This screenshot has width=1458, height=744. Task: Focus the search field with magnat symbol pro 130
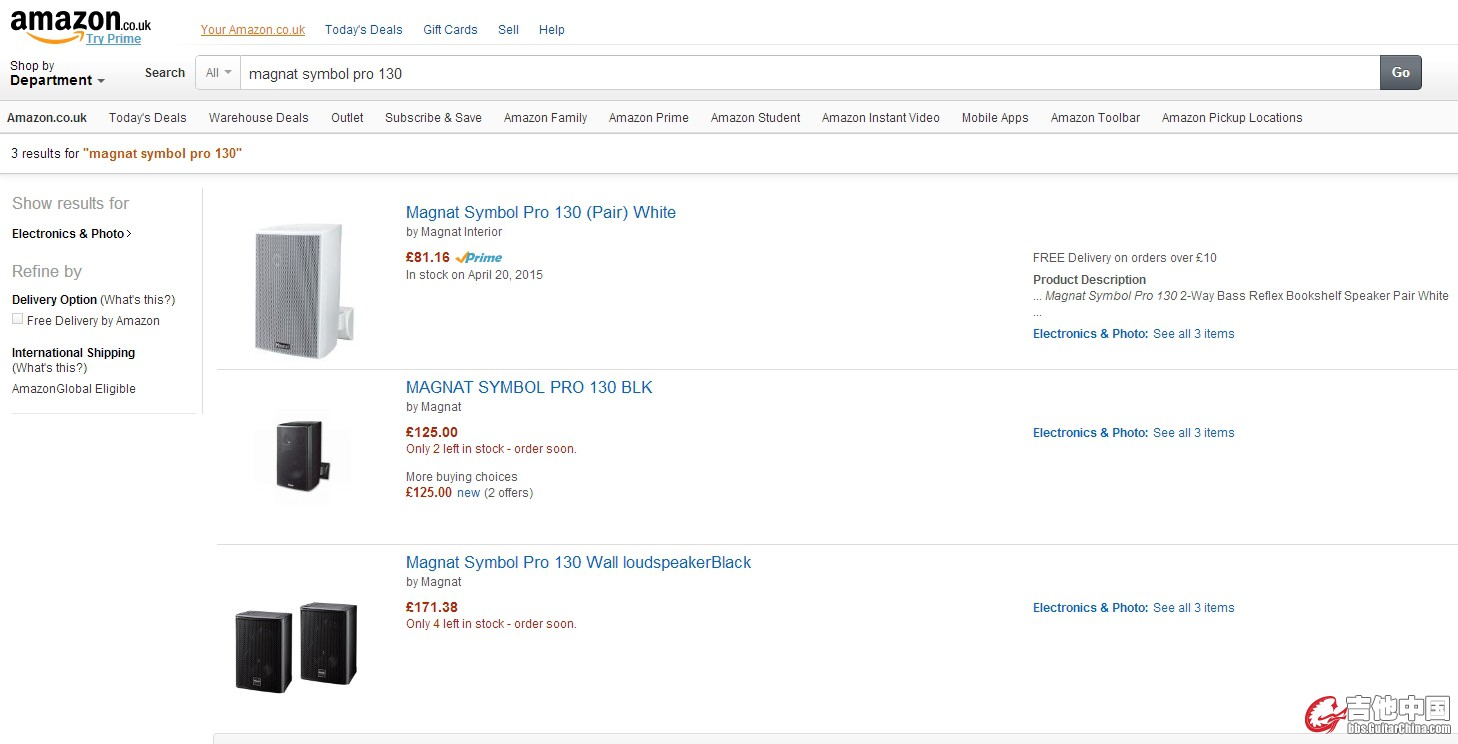pyautogui.click(x=810, y=73)
